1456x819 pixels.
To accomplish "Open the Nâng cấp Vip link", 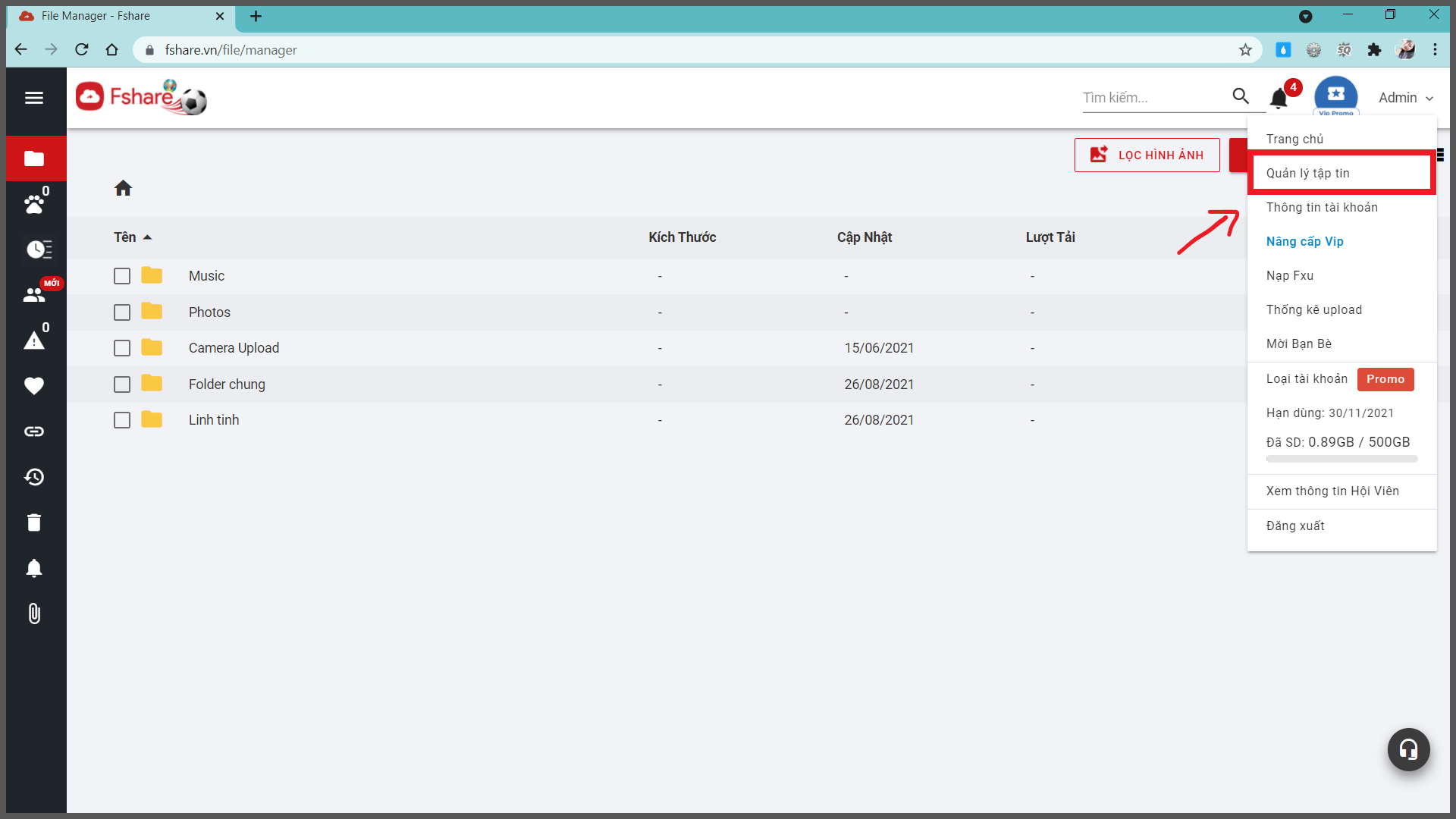I will click(x=1304, y=241).
